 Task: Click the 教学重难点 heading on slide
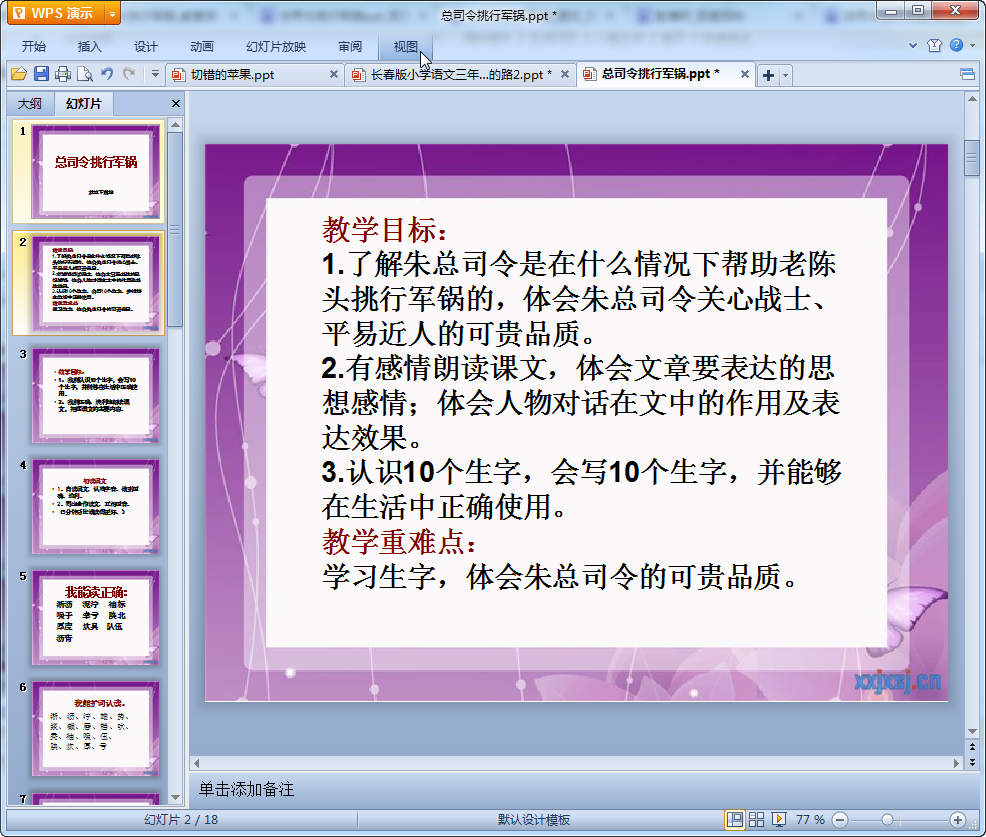[x=399, y=541]
